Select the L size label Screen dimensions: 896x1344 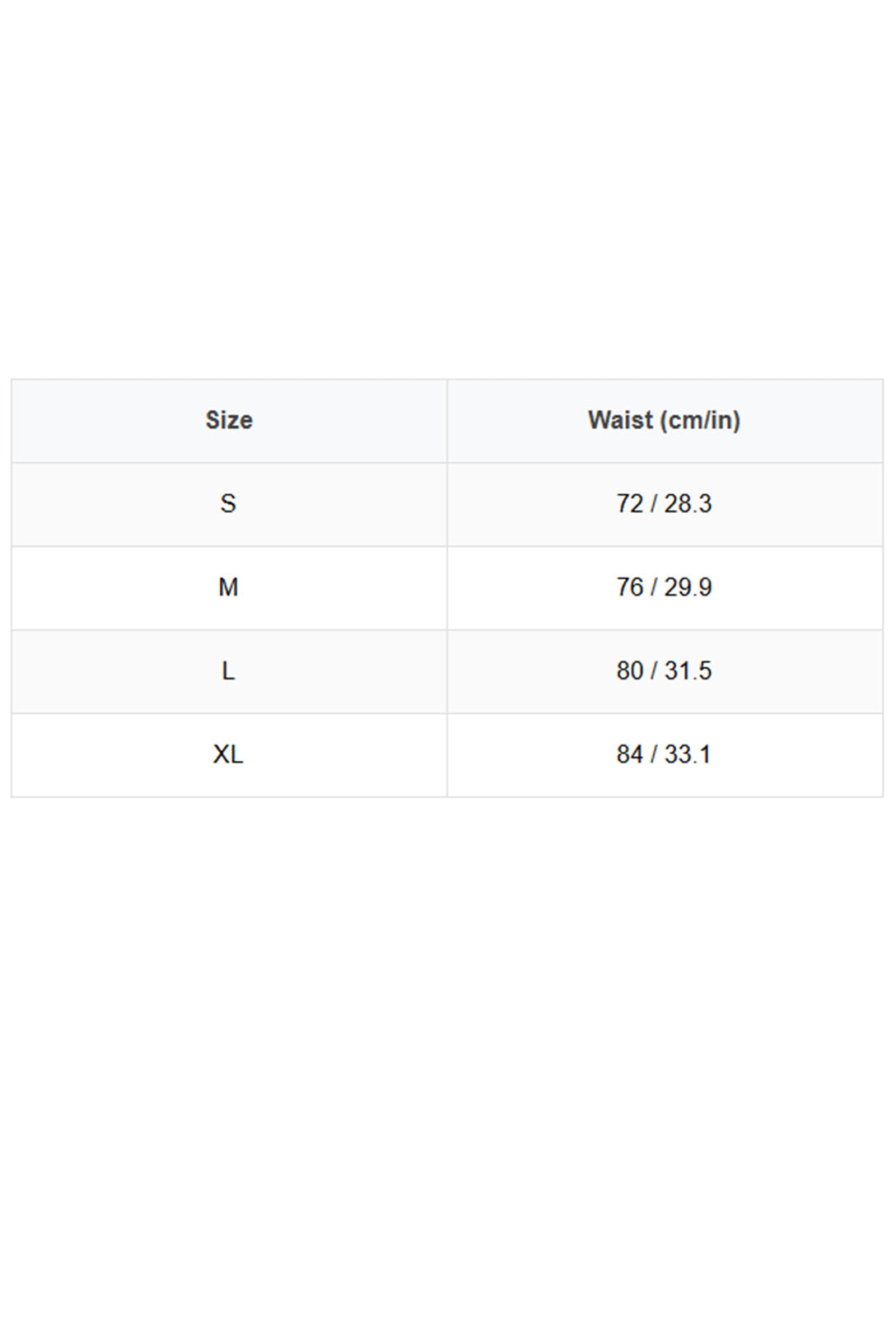(x=228, y=671)
